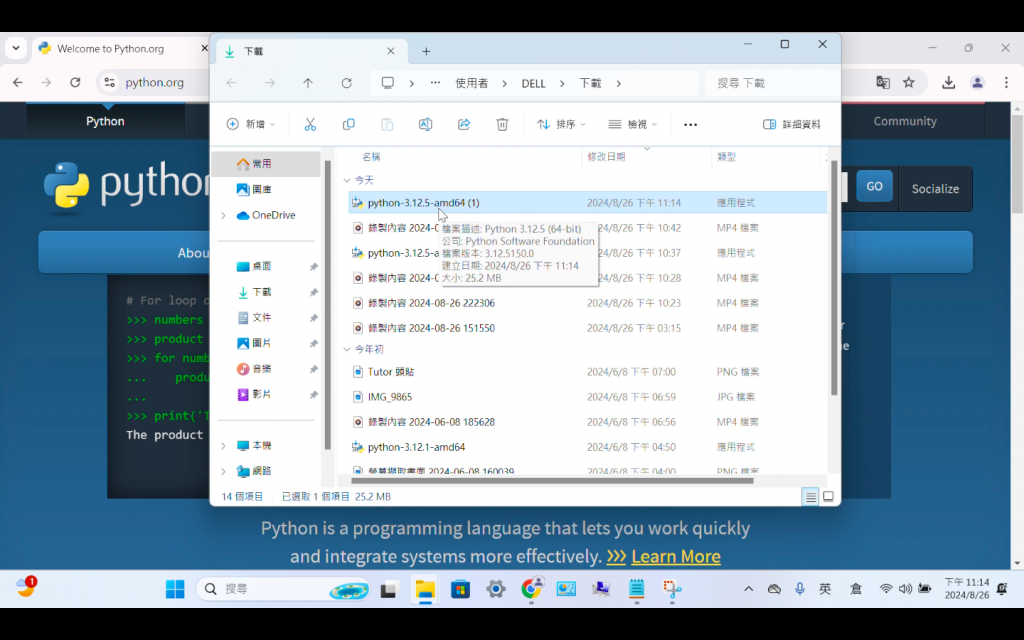Bookmark page with Chrome star icon
The image size is (1024, 640).
pyautogui.click(x=909, y=82)
